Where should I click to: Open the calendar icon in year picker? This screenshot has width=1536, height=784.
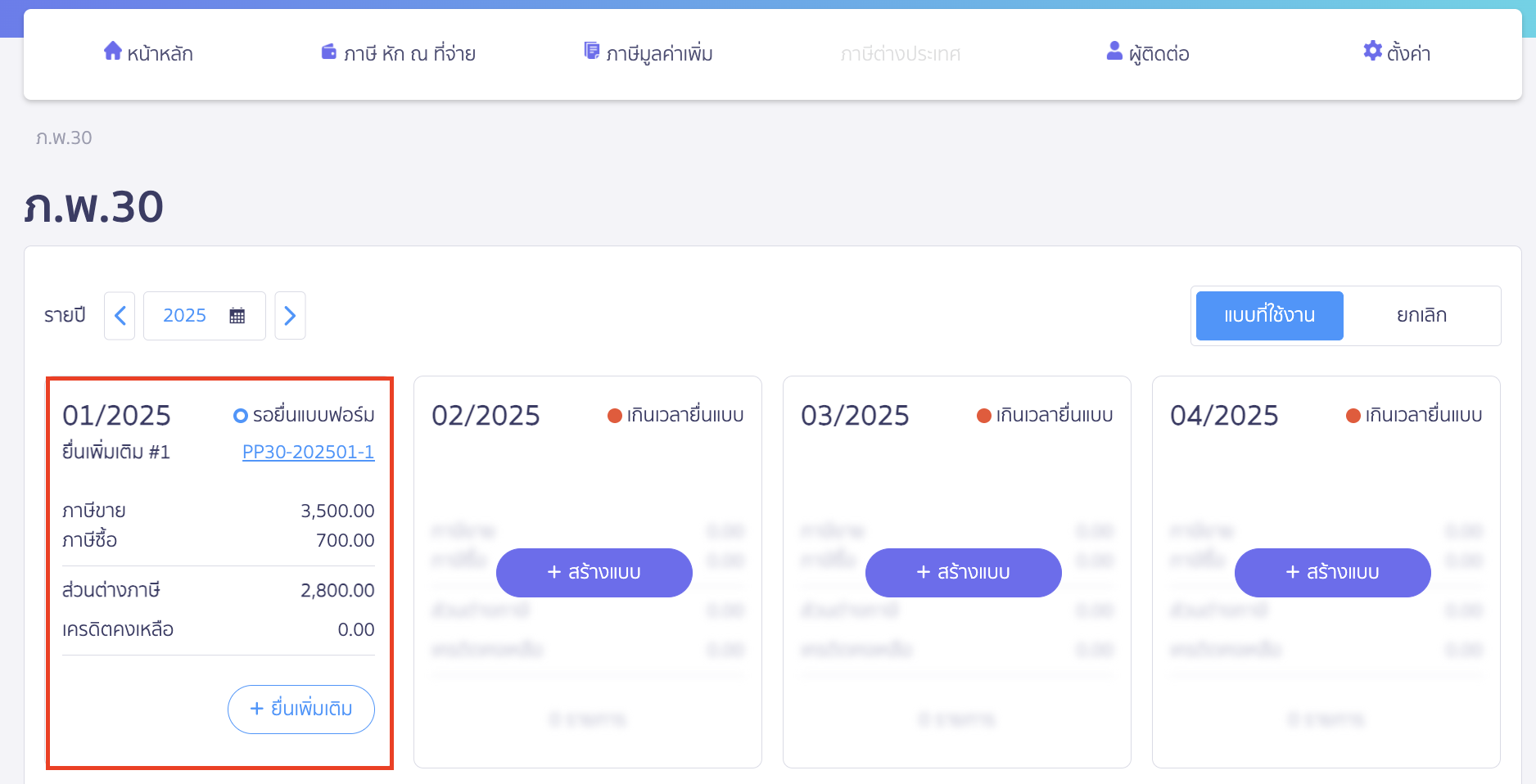click(x=237, y=316)
